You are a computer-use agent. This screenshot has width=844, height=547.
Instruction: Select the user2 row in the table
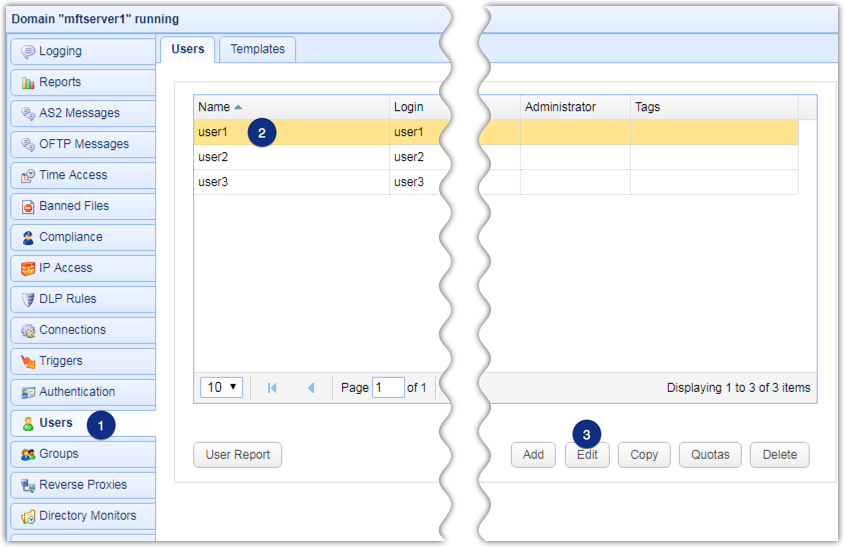(x=290, y=157)
